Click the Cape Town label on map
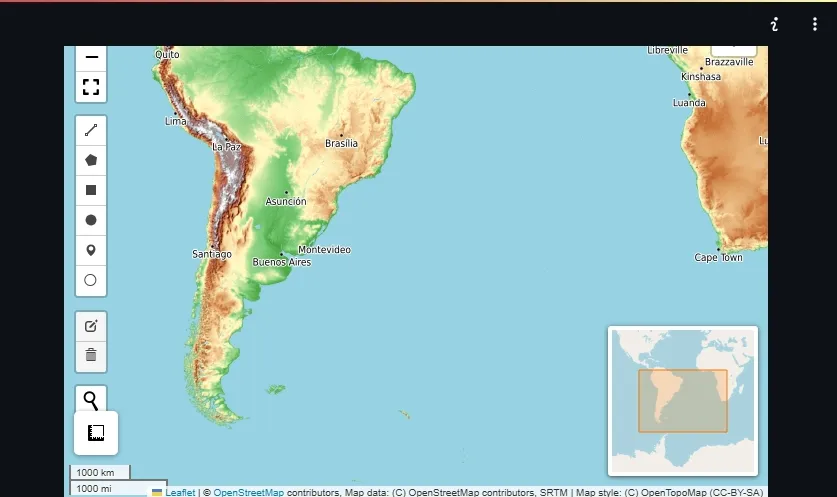Viewport: 837px width, 497px height. (718, 257)
